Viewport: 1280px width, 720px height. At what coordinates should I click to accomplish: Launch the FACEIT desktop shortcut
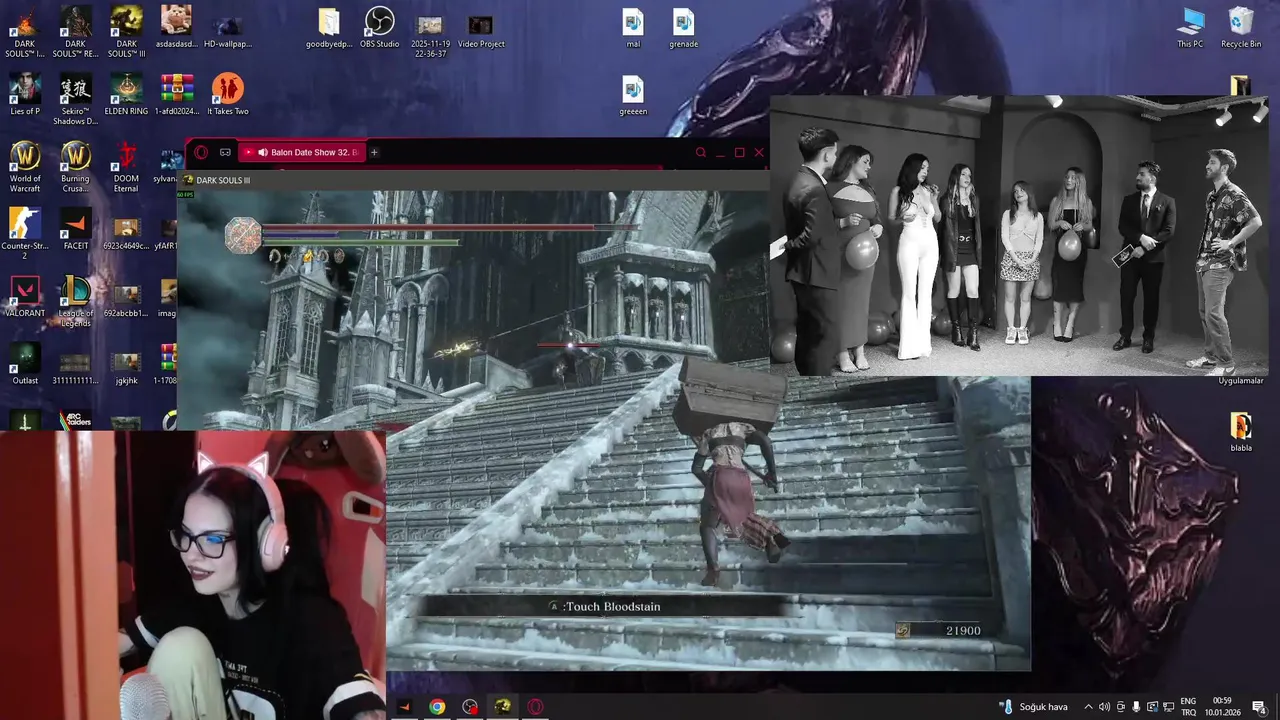point(75,229)
